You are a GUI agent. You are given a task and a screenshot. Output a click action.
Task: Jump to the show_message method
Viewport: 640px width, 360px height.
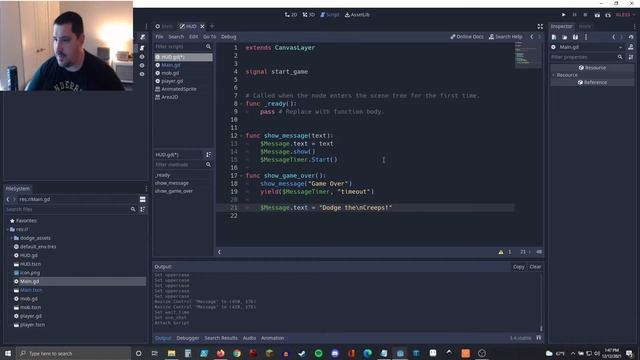[172, 183]
